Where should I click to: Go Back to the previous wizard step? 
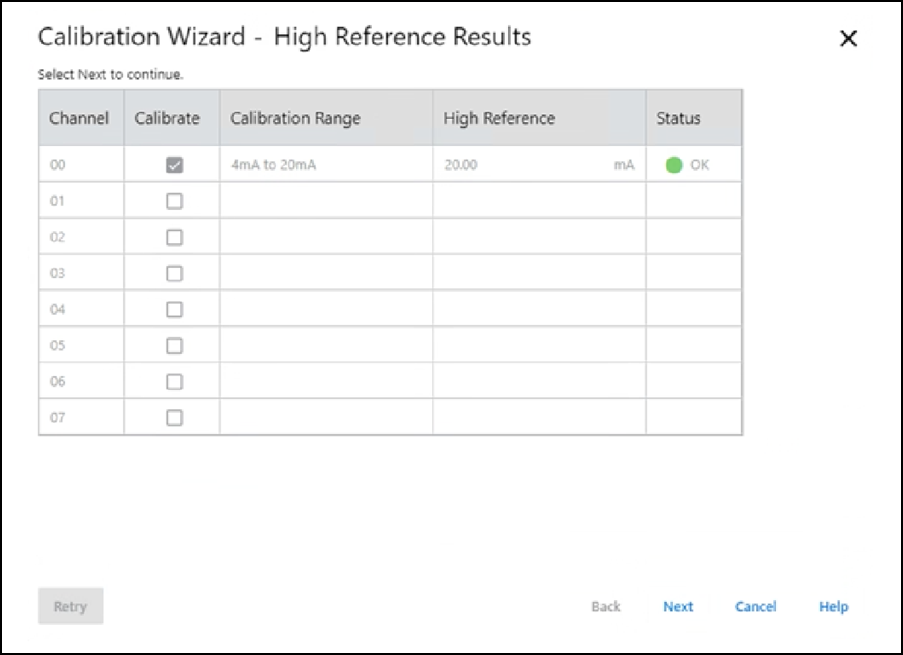click(605, 606)
